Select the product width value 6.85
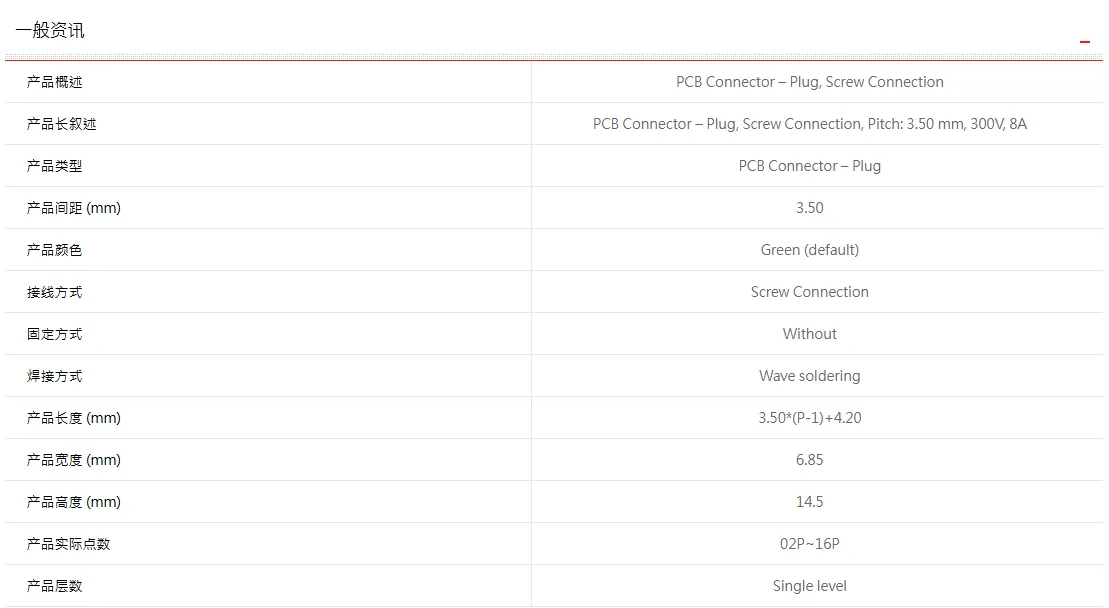Viewport: 1109px width, 608px height. click(809, 460)
